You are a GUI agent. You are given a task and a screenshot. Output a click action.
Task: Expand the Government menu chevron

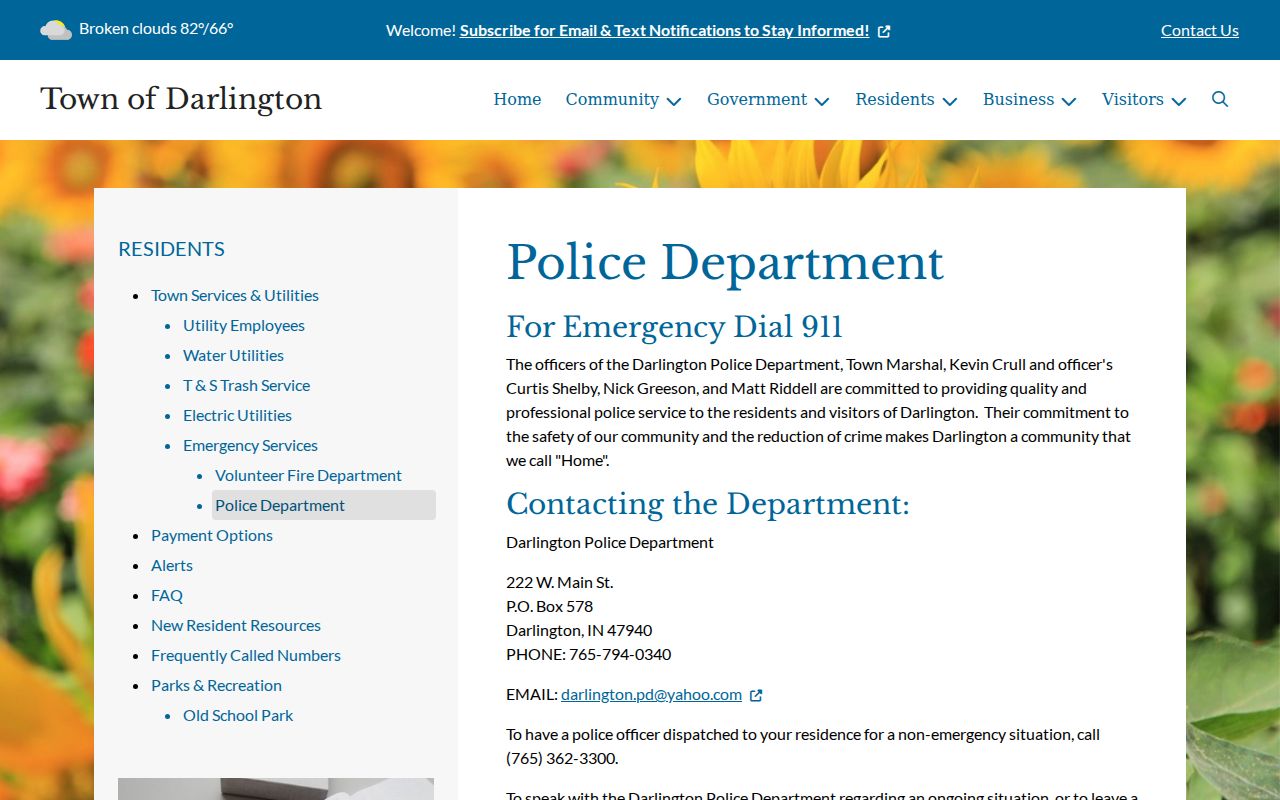822,101
